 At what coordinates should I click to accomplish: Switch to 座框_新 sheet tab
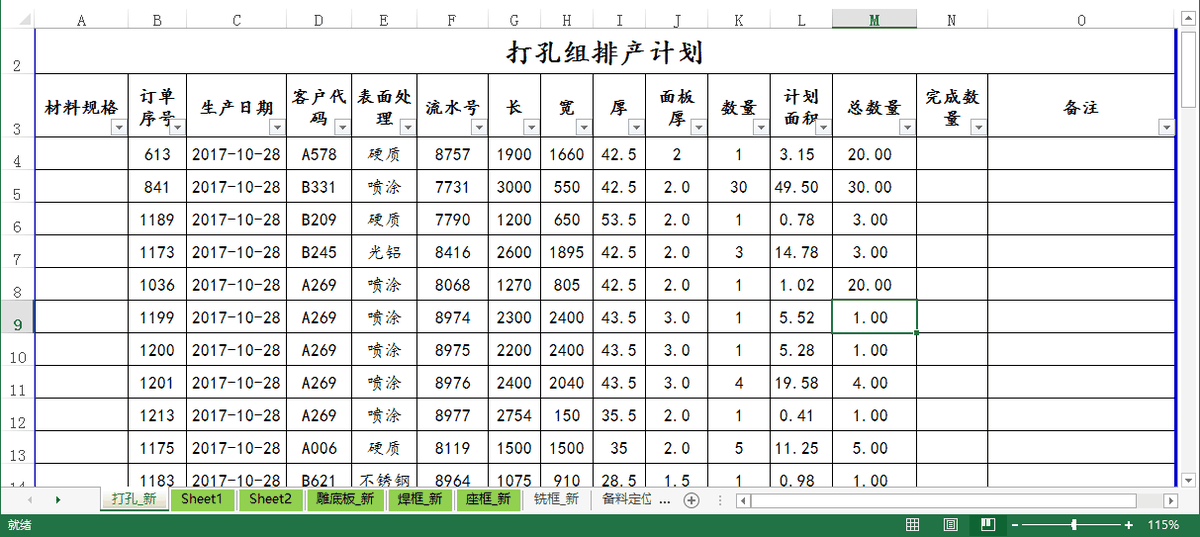489,499
